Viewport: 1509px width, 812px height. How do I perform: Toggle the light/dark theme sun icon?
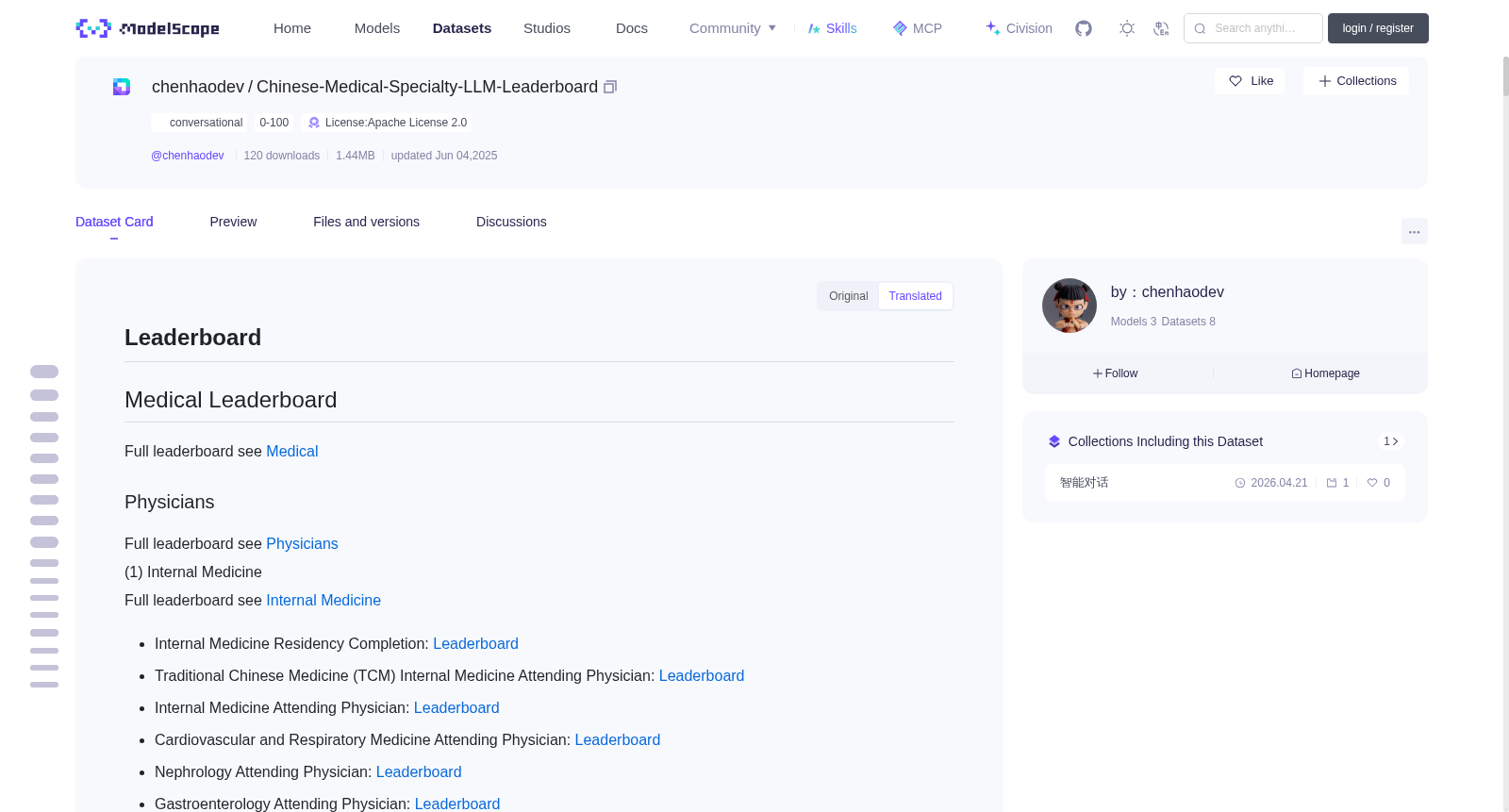click(x=1127, y=28)
